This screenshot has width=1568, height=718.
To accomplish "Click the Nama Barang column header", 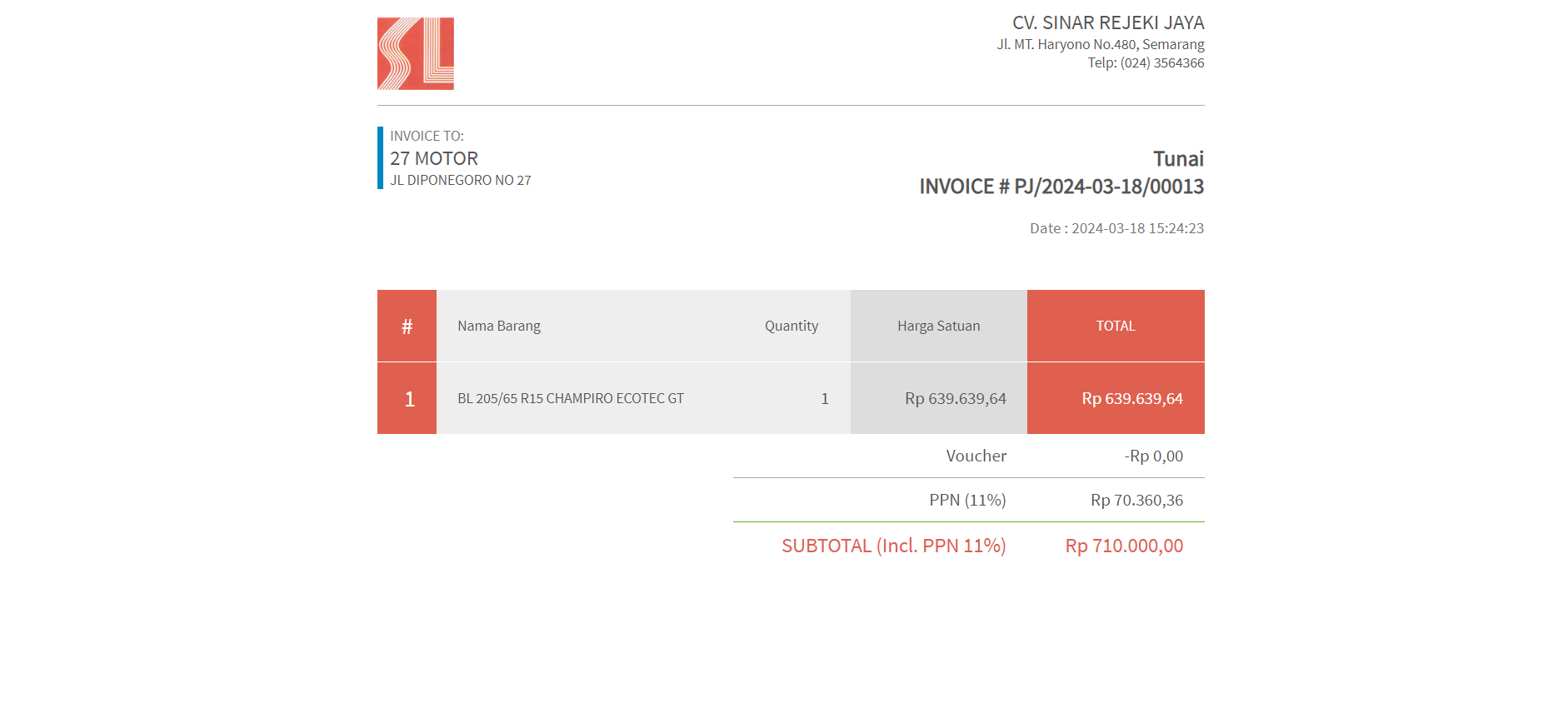I will coord(498,327).
